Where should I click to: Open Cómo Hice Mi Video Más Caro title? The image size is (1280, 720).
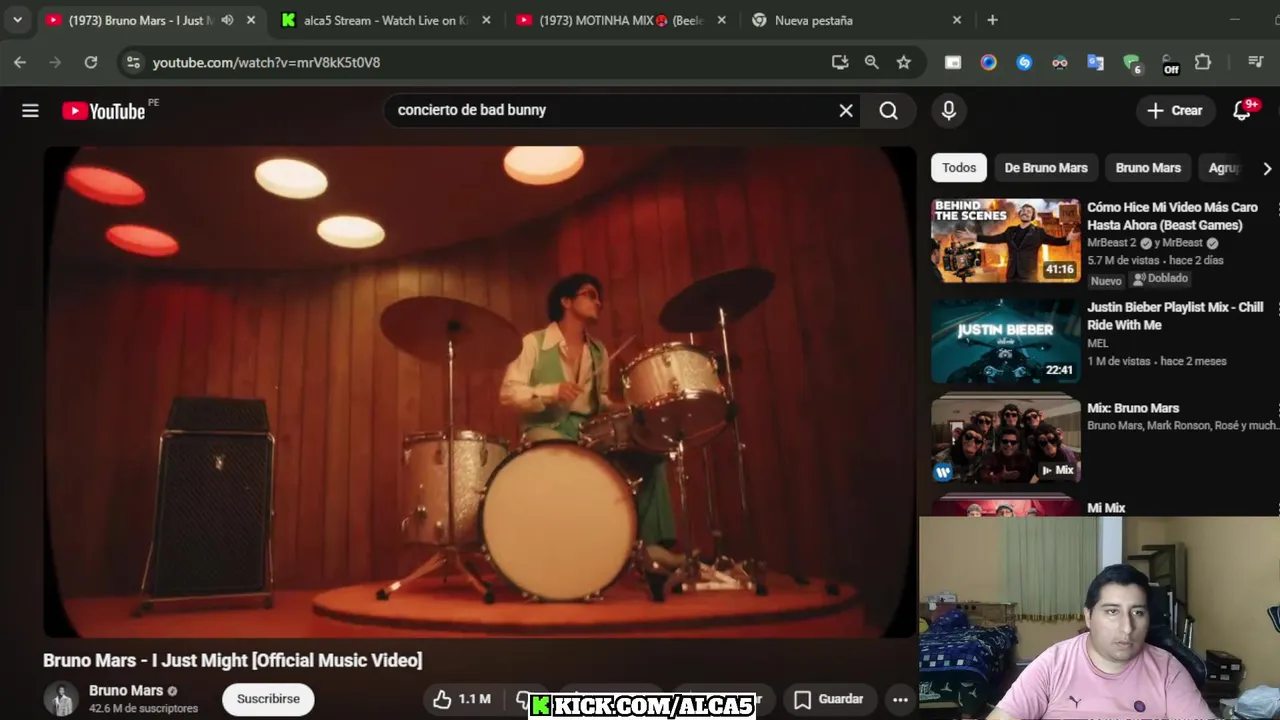[x=1172, y=216]
